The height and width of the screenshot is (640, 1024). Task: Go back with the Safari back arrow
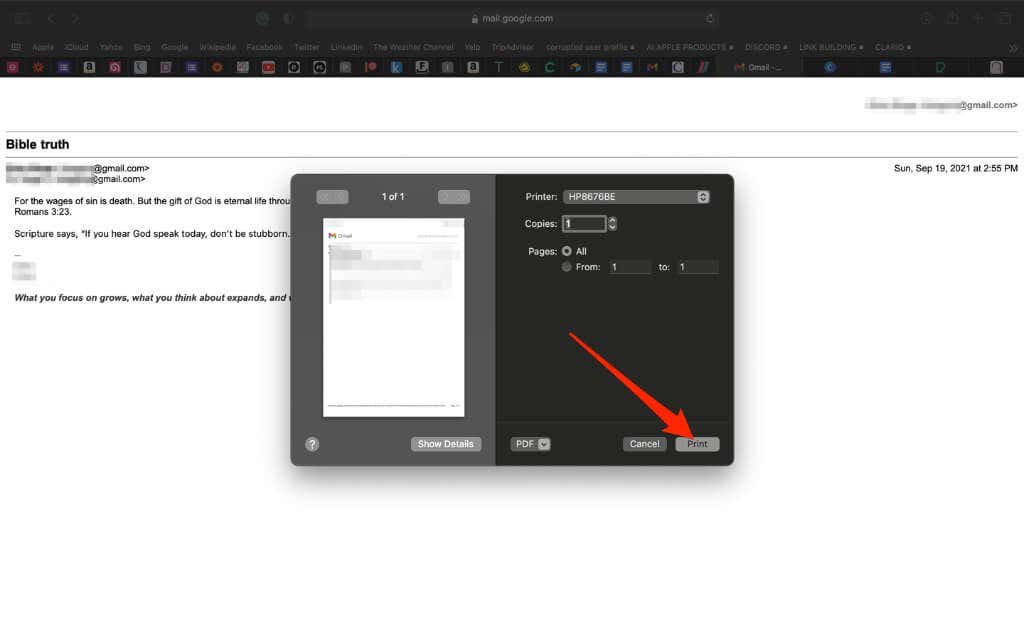(51, 18)
